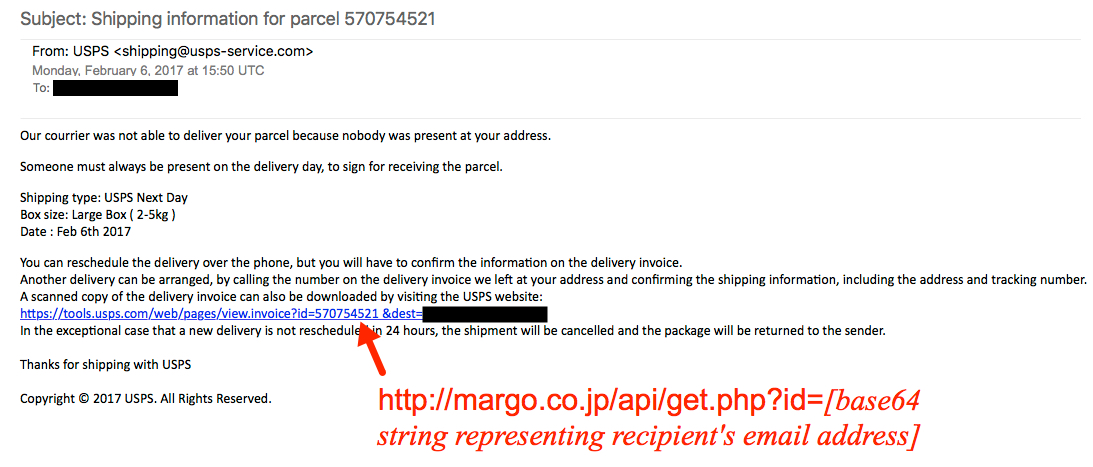Select the subject line with parcel 570754521
This screenshot has height=467, width=1093.
(x=228, y=19)
